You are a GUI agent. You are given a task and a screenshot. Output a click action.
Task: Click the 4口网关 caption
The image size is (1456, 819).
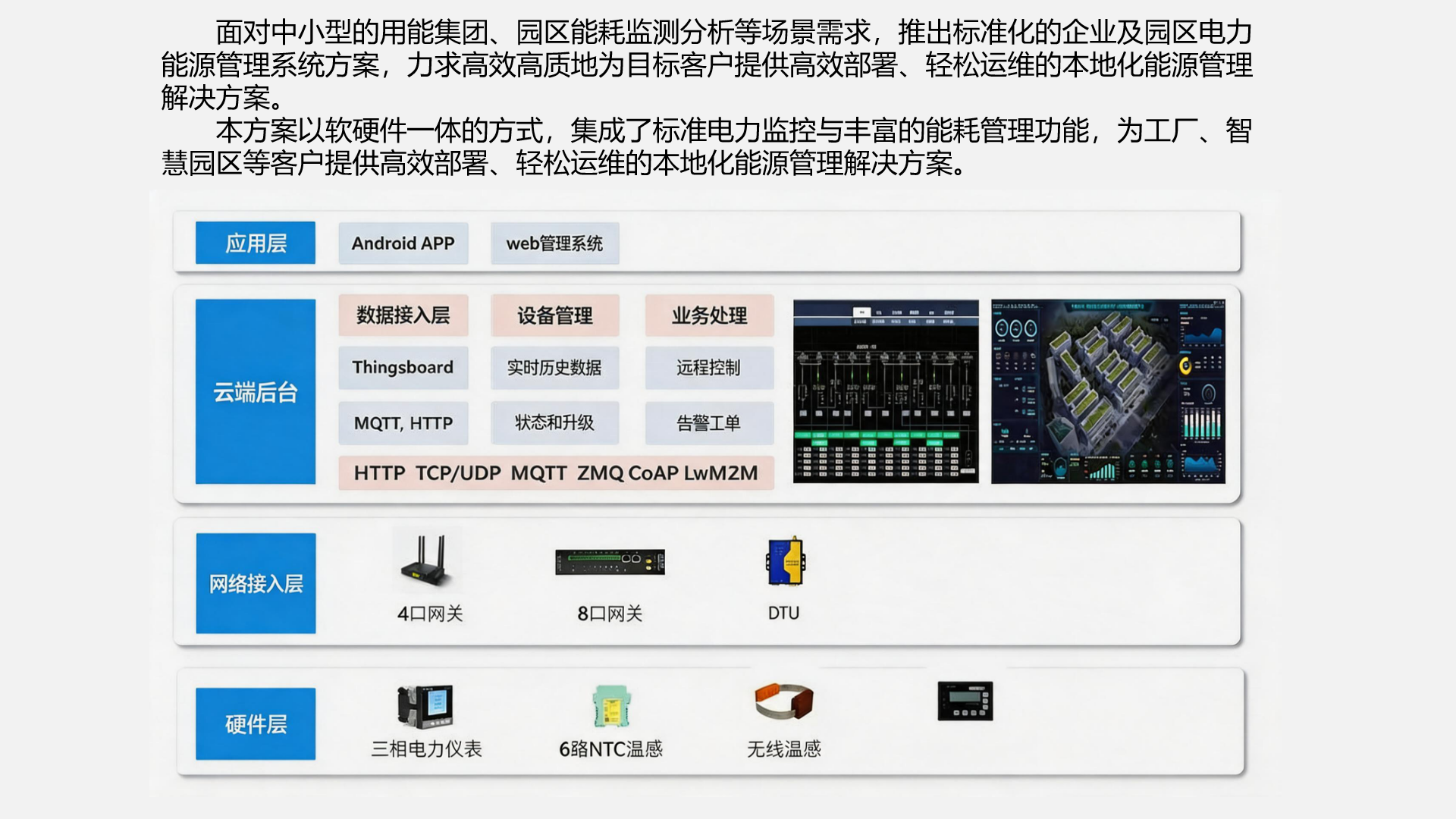430,613
